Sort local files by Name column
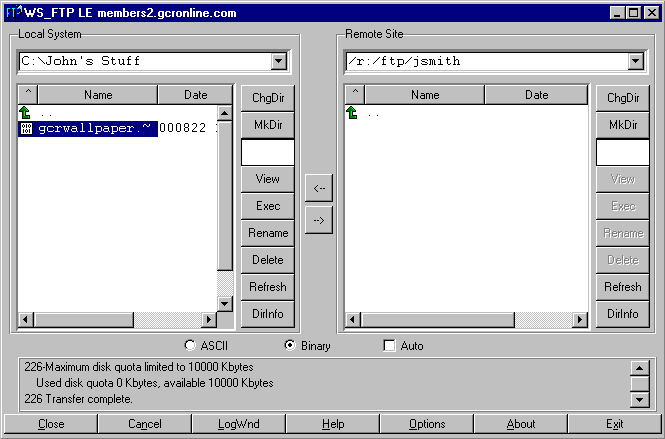The height and width of the screenshot is (439, 665). coord(98,94)
